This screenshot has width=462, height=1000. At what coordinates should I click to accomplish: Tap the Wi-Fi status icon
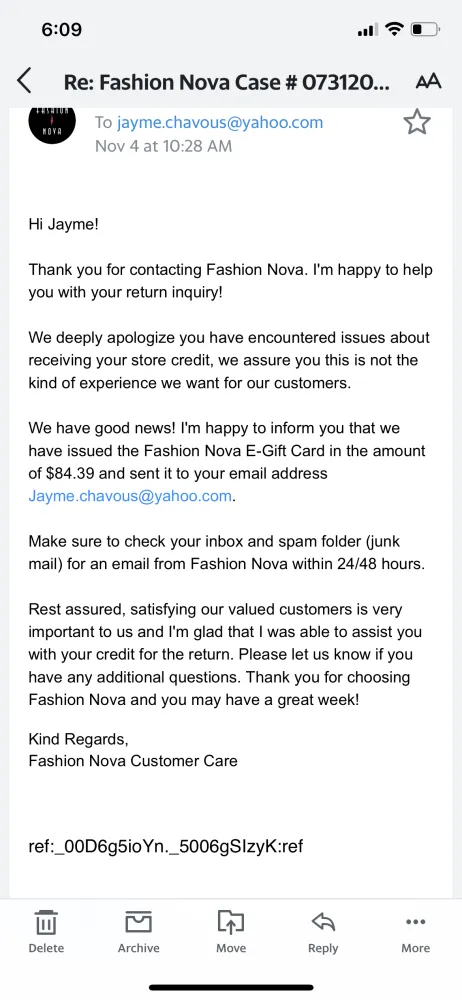point(396,29)
